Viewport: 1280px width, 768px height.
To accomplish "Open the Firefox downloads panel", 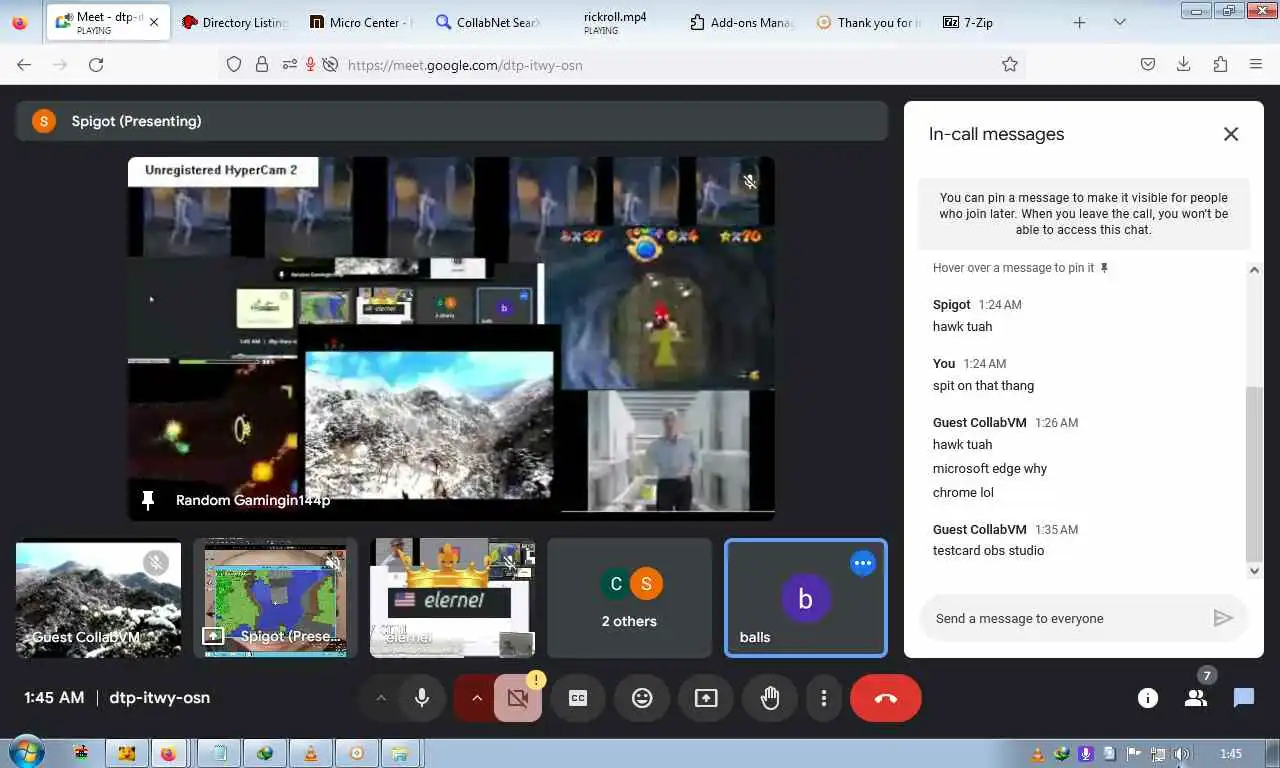I will pos(1184,65).
